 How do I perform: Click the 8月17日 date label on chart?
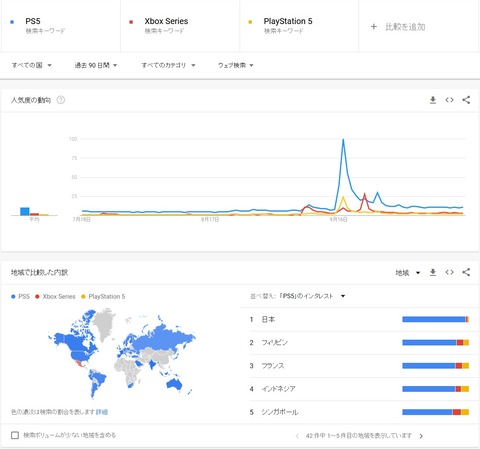click(x=210, y=219)
